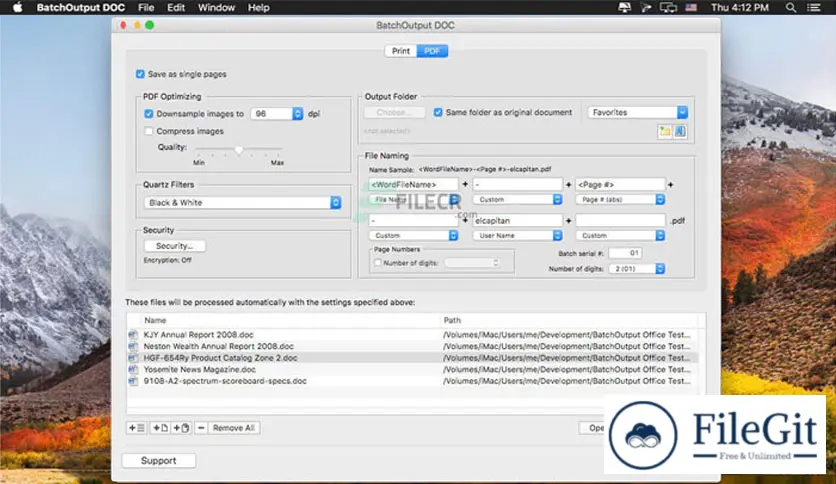The height and width of the screenshot is (484, 836).
Task: Select HGF-654Ry Product Catalog Zone 2.doc
Action: 413,358
